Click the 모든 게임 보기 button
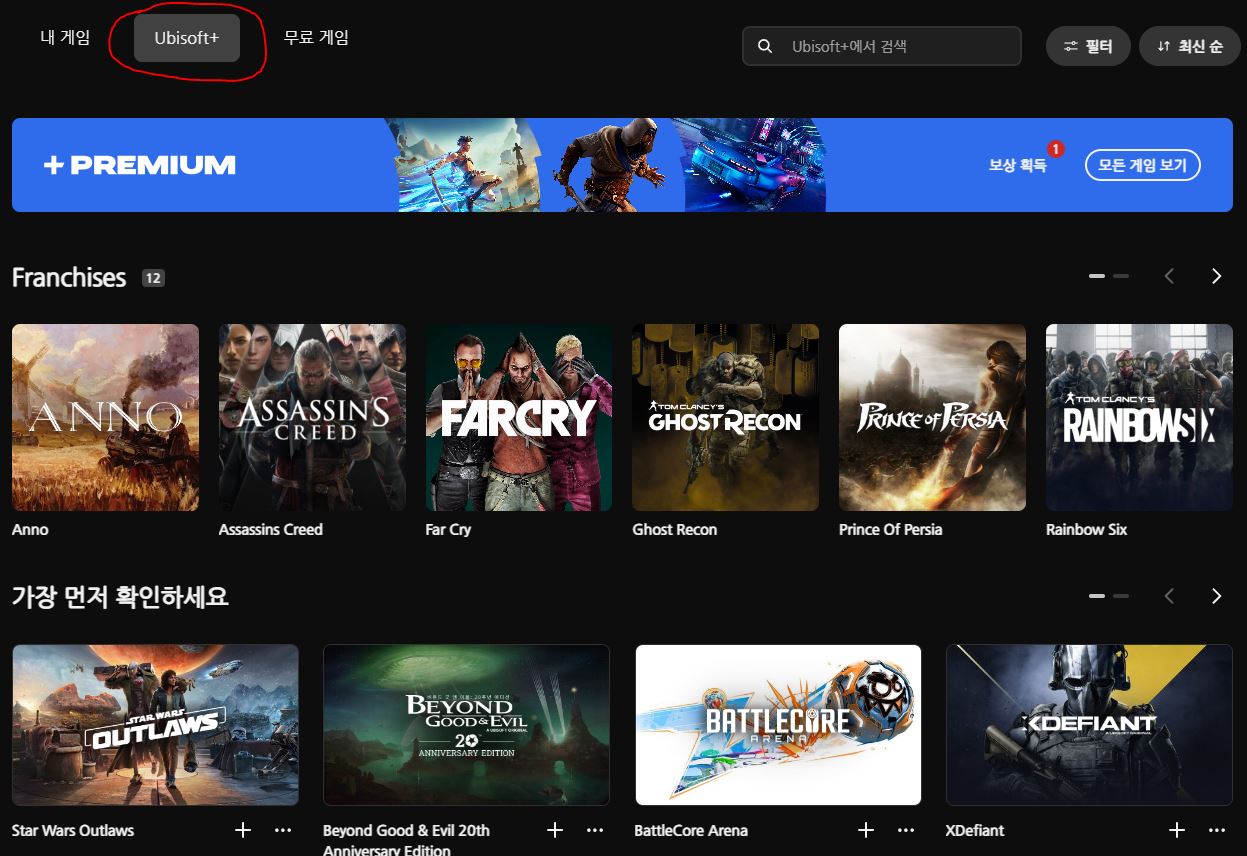1247x856 pixels. [1142, 165]
